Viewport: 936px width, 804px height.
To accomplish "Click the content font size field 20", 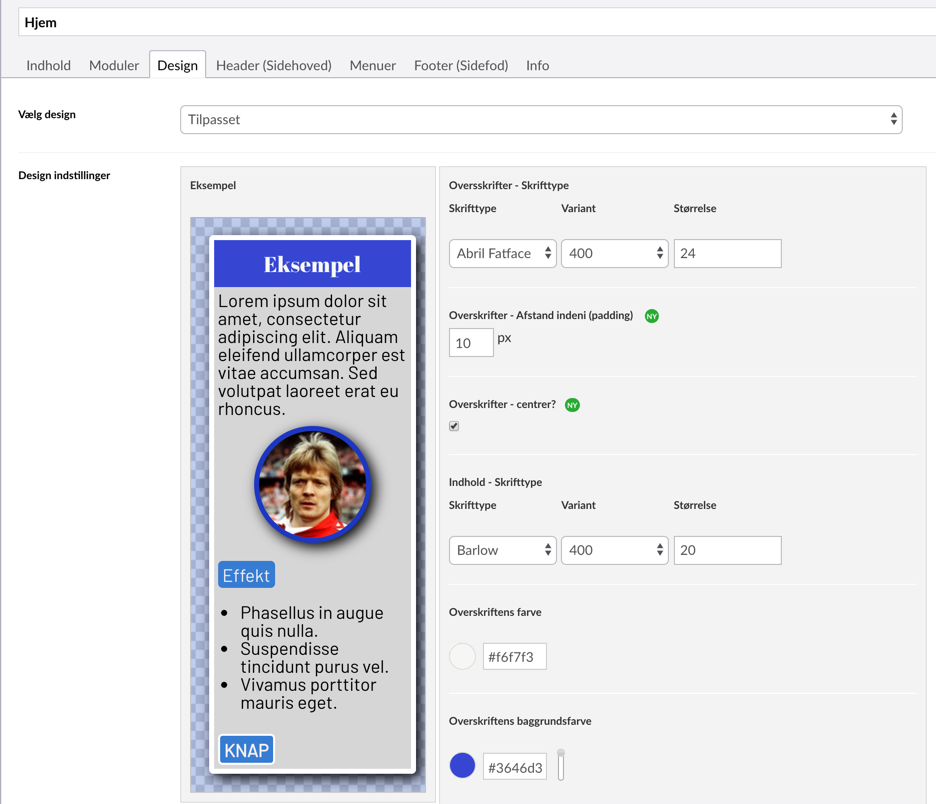I will pos(727,550).
